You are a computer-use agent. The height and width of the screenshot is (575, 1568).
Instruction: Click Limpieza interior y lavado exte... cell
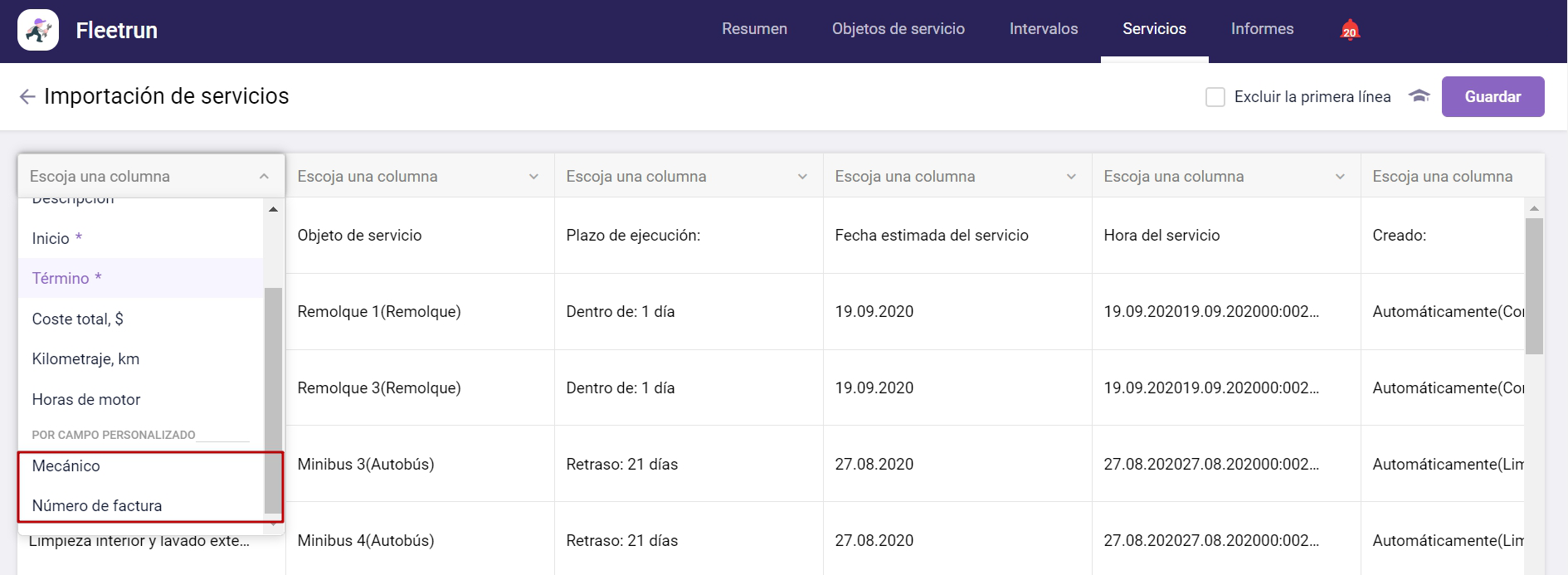[x=139, y=542]
